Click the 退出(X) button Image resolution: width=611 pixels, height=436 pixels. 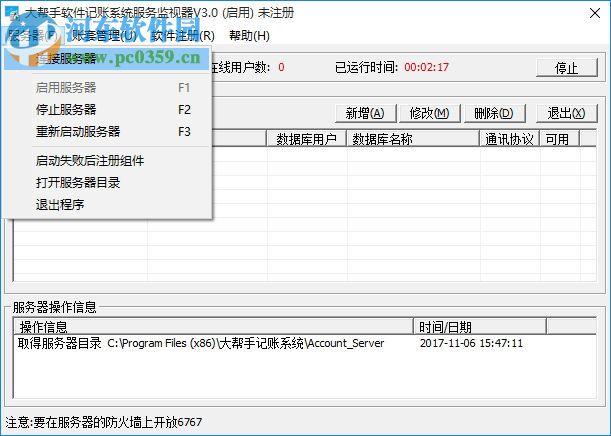tap(567, 113)
